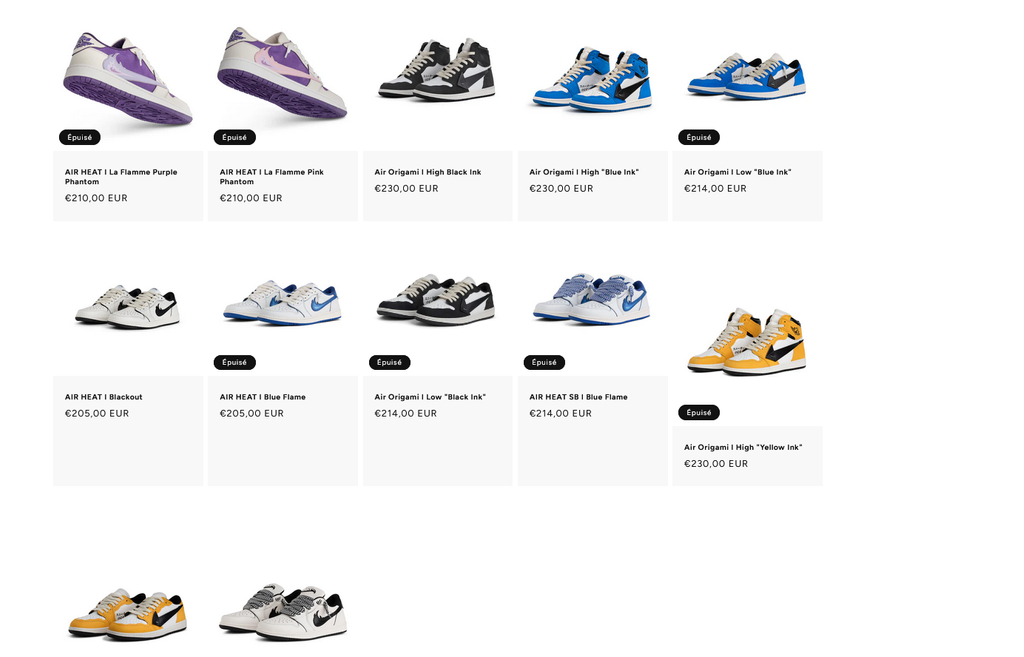The image size is (1024, 657).
Task: Select the Air Origami High "Blue Ink" photo
Action: click(x=592, y=77)
